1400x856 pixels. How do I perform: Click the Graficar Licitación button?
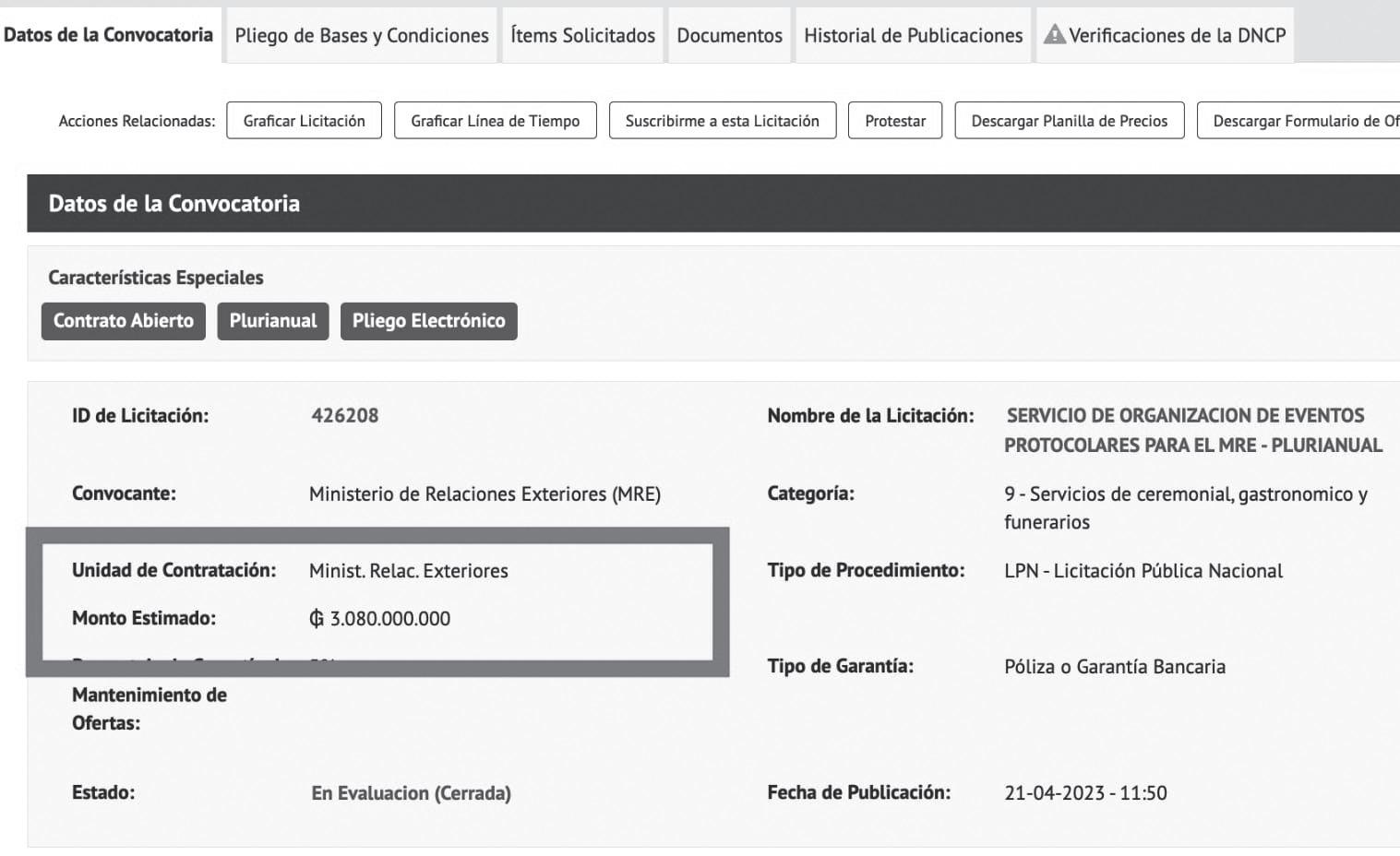[304, 121]
